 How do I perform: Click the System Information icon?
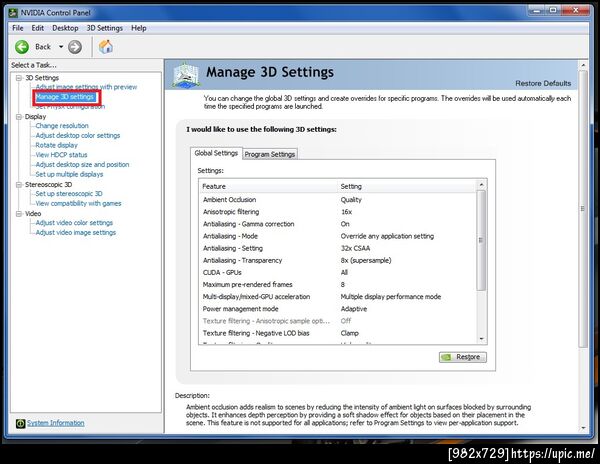(x=20, y=423)
